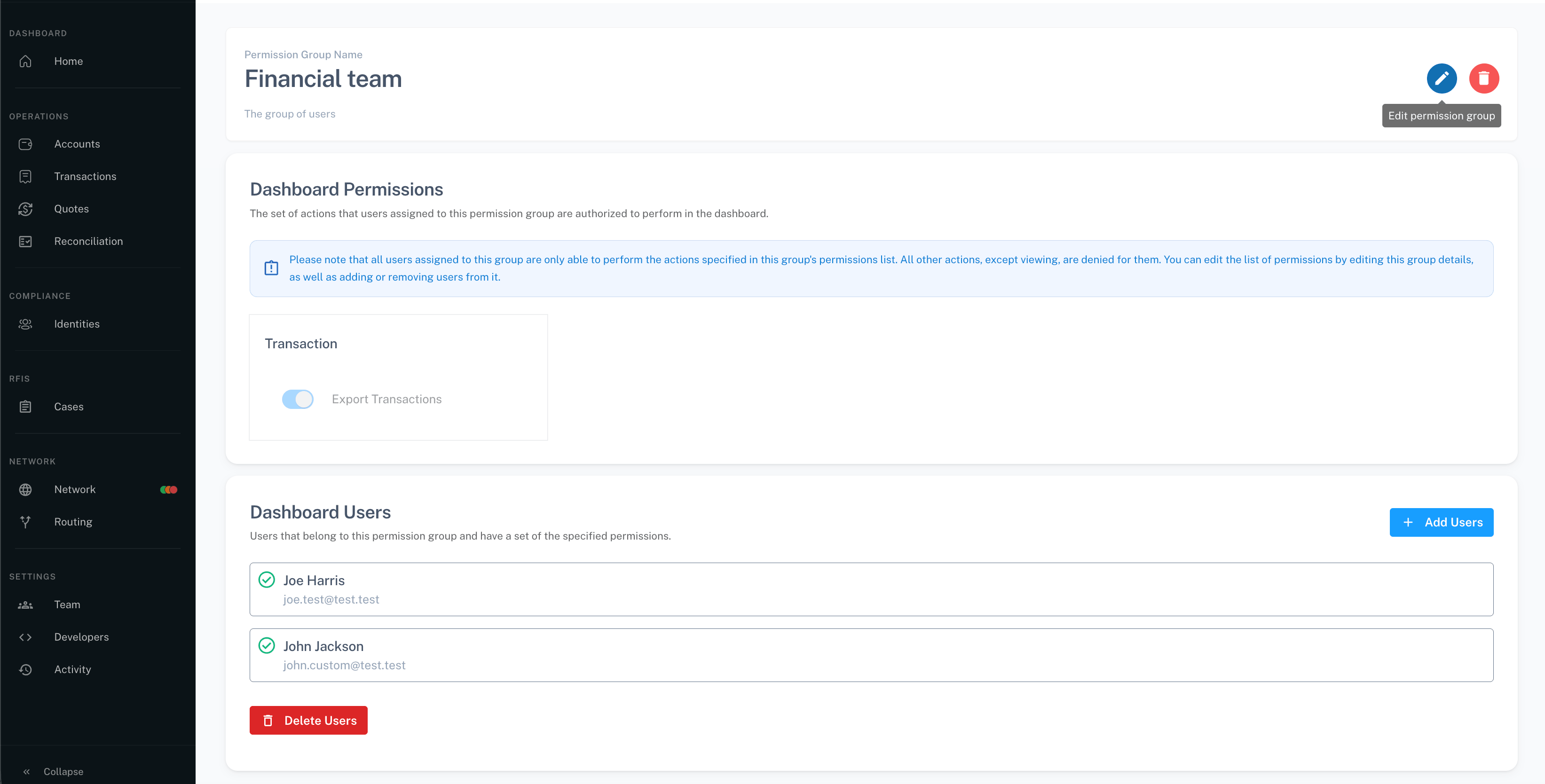Click the Dashboard Permissions heading

pos(346,189)
